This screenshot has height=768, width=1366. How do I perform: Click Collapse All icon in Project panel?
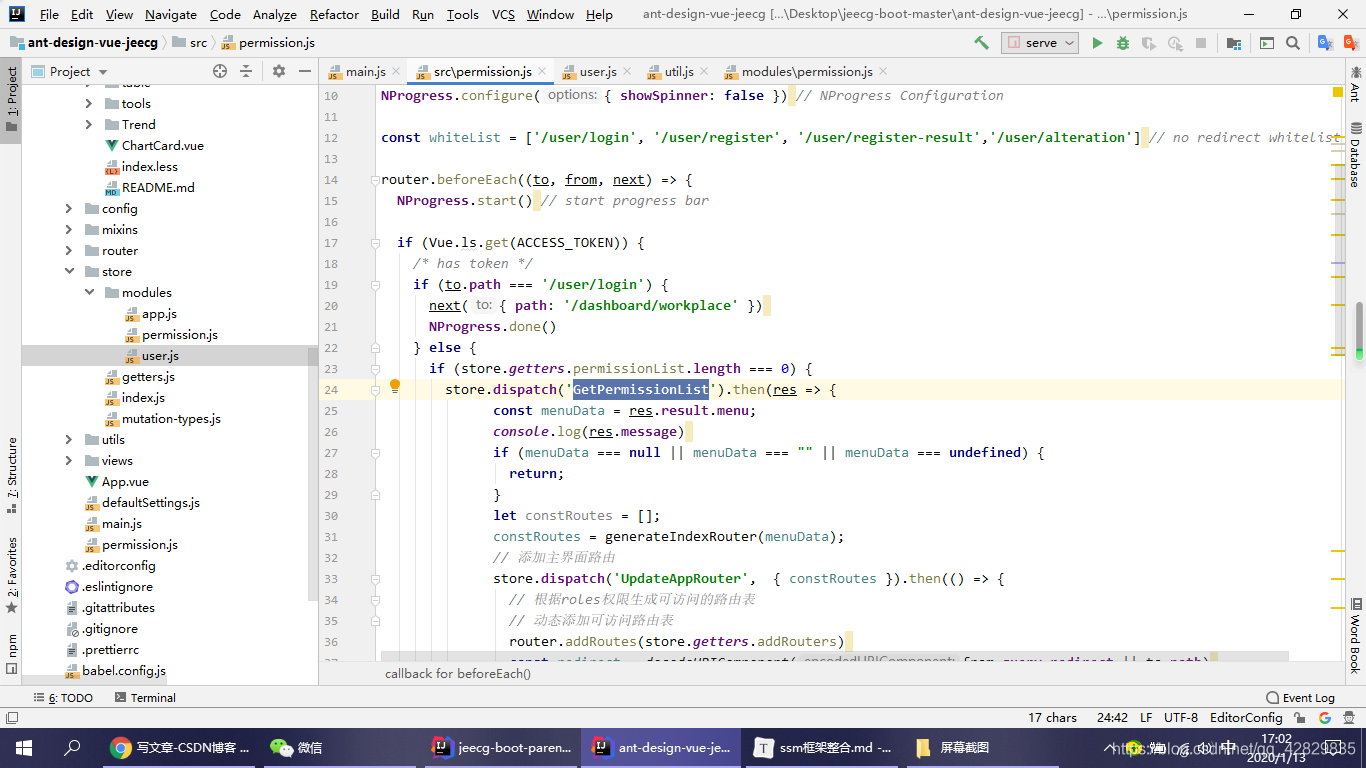tap(246, 71)
